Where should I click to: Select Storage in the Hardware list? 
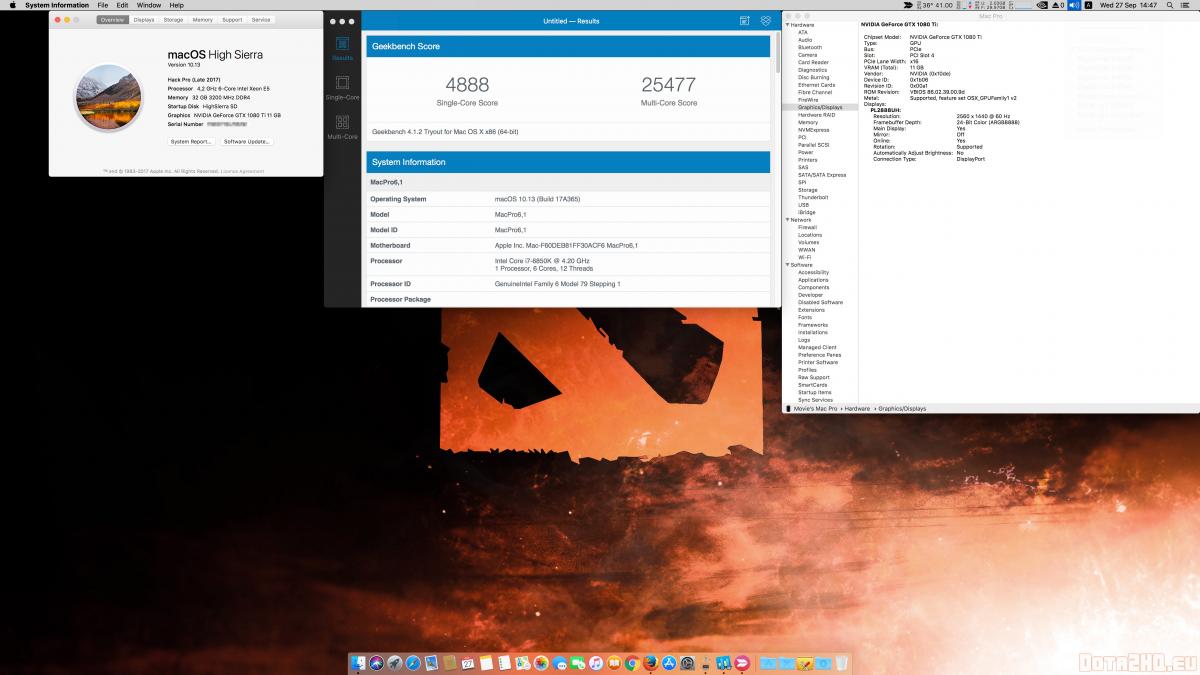coord(808,190)
